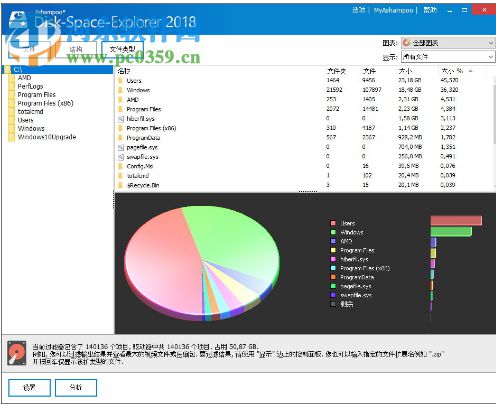
Task: Click the pink hiberfil.sys legend swatch
Action: coord(333,259)
